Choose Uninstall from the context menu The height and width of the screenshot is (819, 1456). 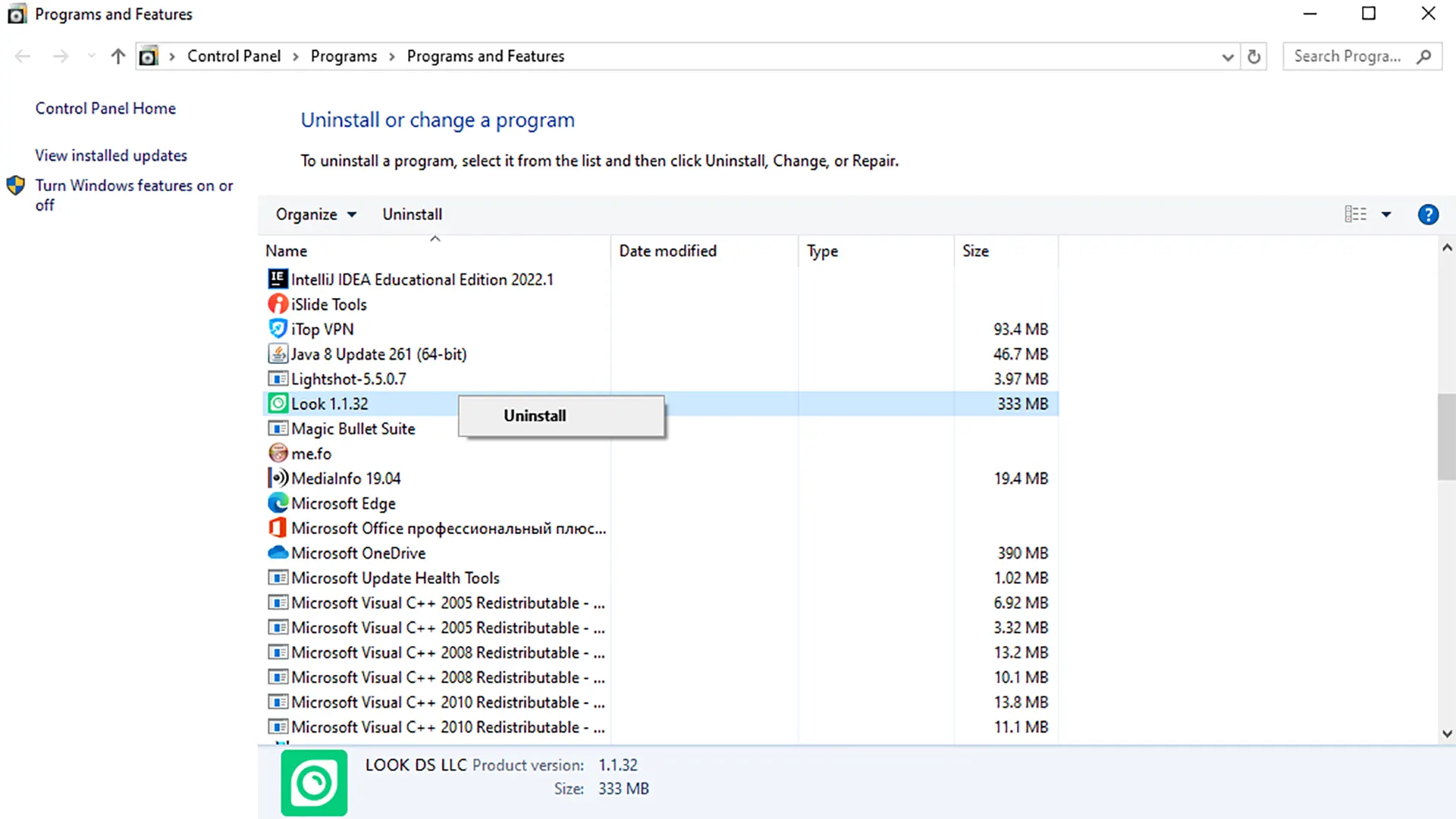[x=561, y=416]
